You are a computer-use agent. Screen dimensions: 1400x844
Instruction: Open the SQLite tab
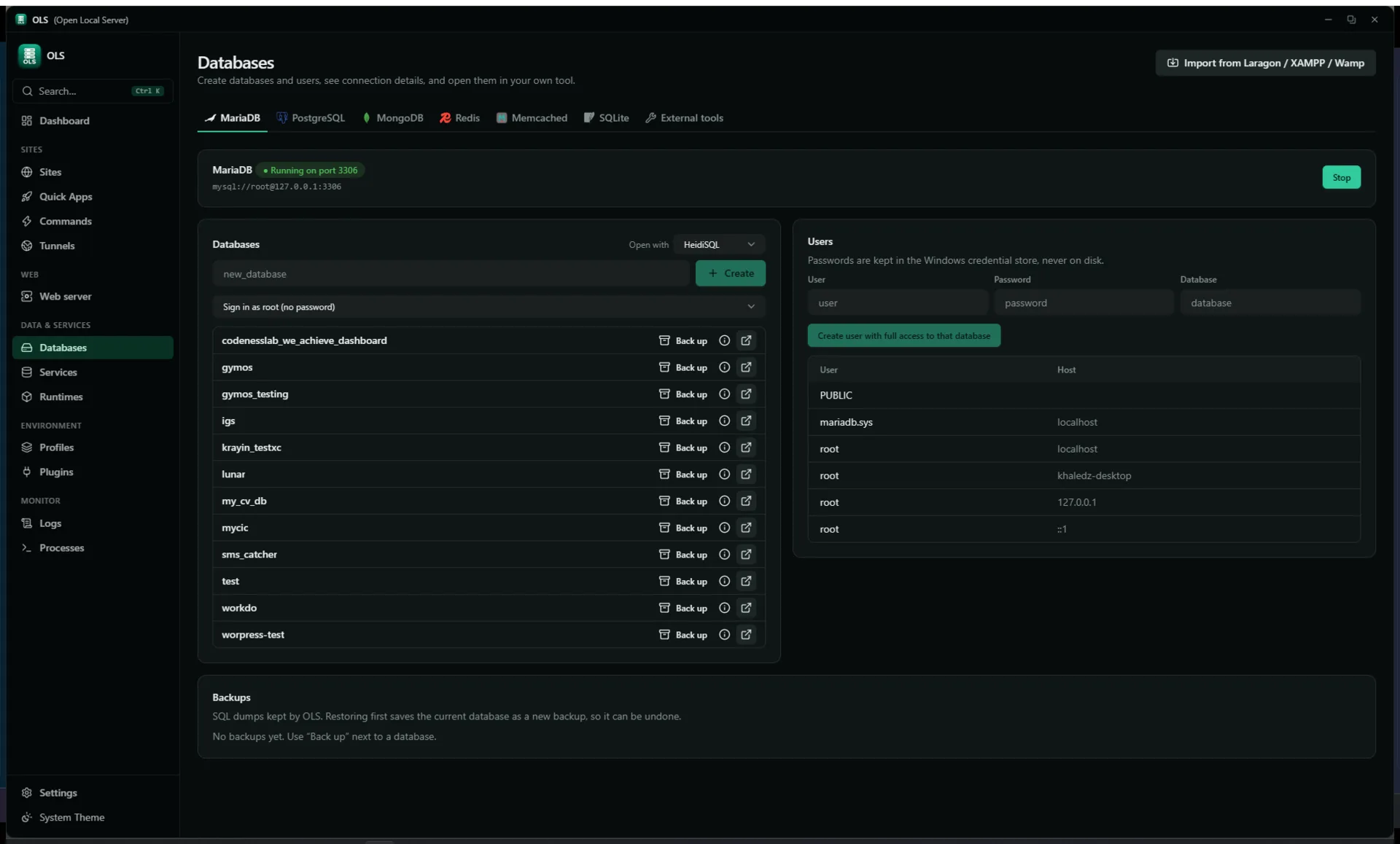[606, 118]
